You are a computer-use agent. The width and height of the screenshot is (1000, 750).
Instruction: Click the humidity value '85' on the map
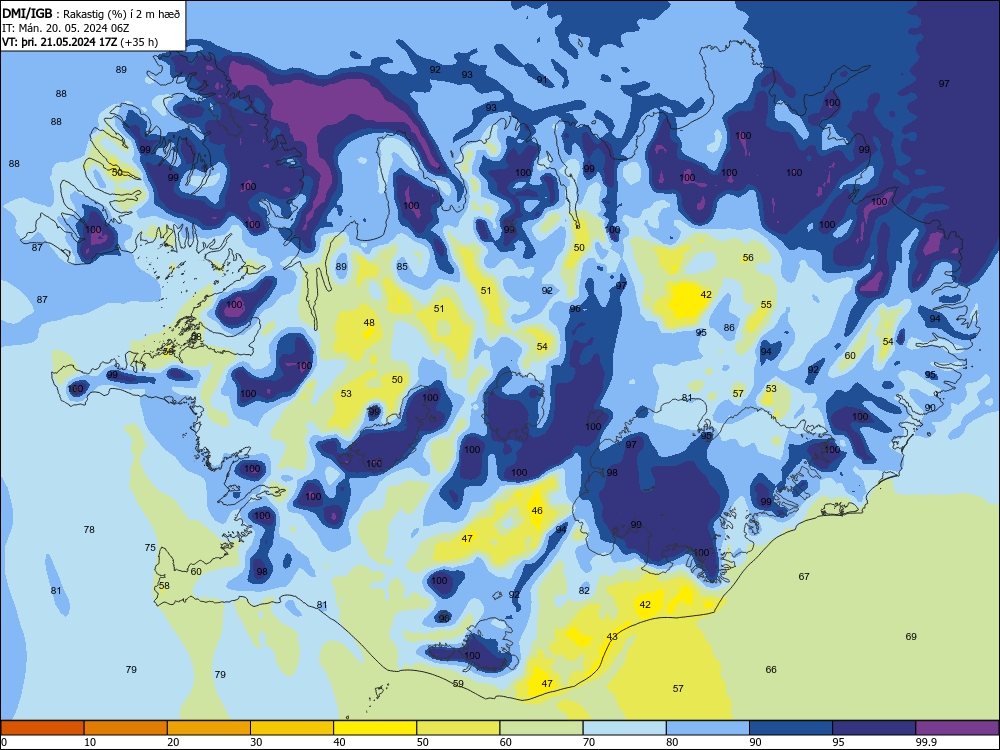(402, 267)
